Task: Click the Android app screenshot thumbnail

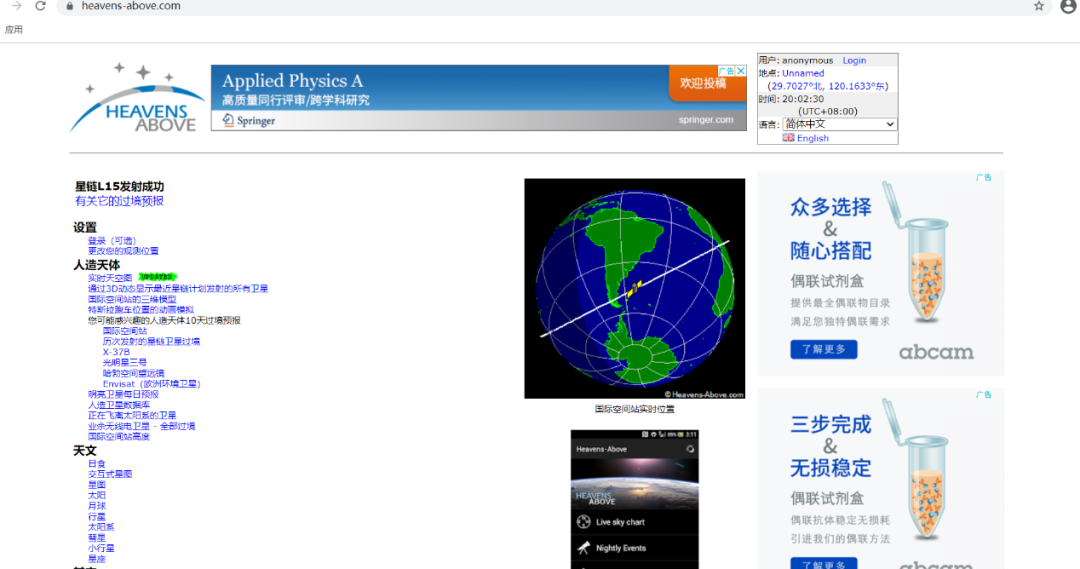Action: point(634,499)
